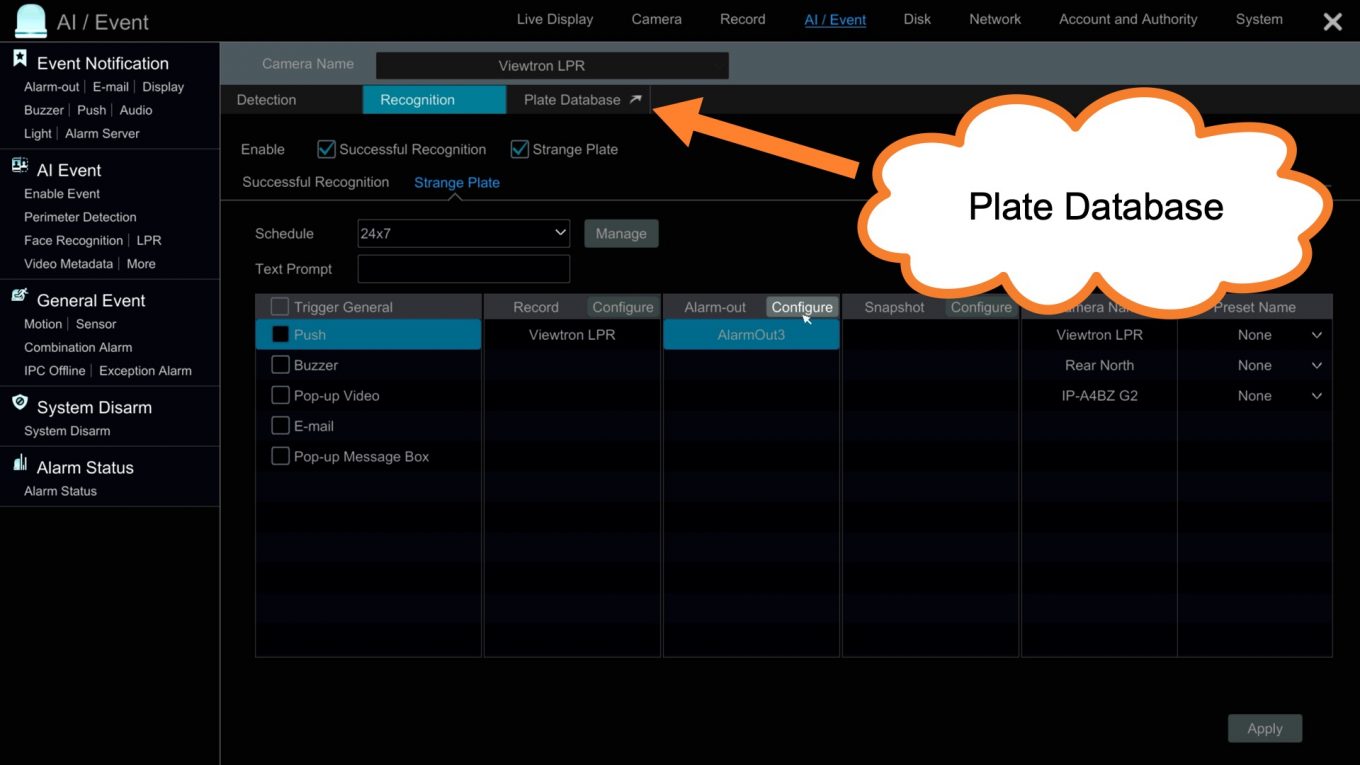Click Configure next to Alarm-out
Image resolution: width=1360 pixels, height=765 pixels.
[x=801, y=307]
